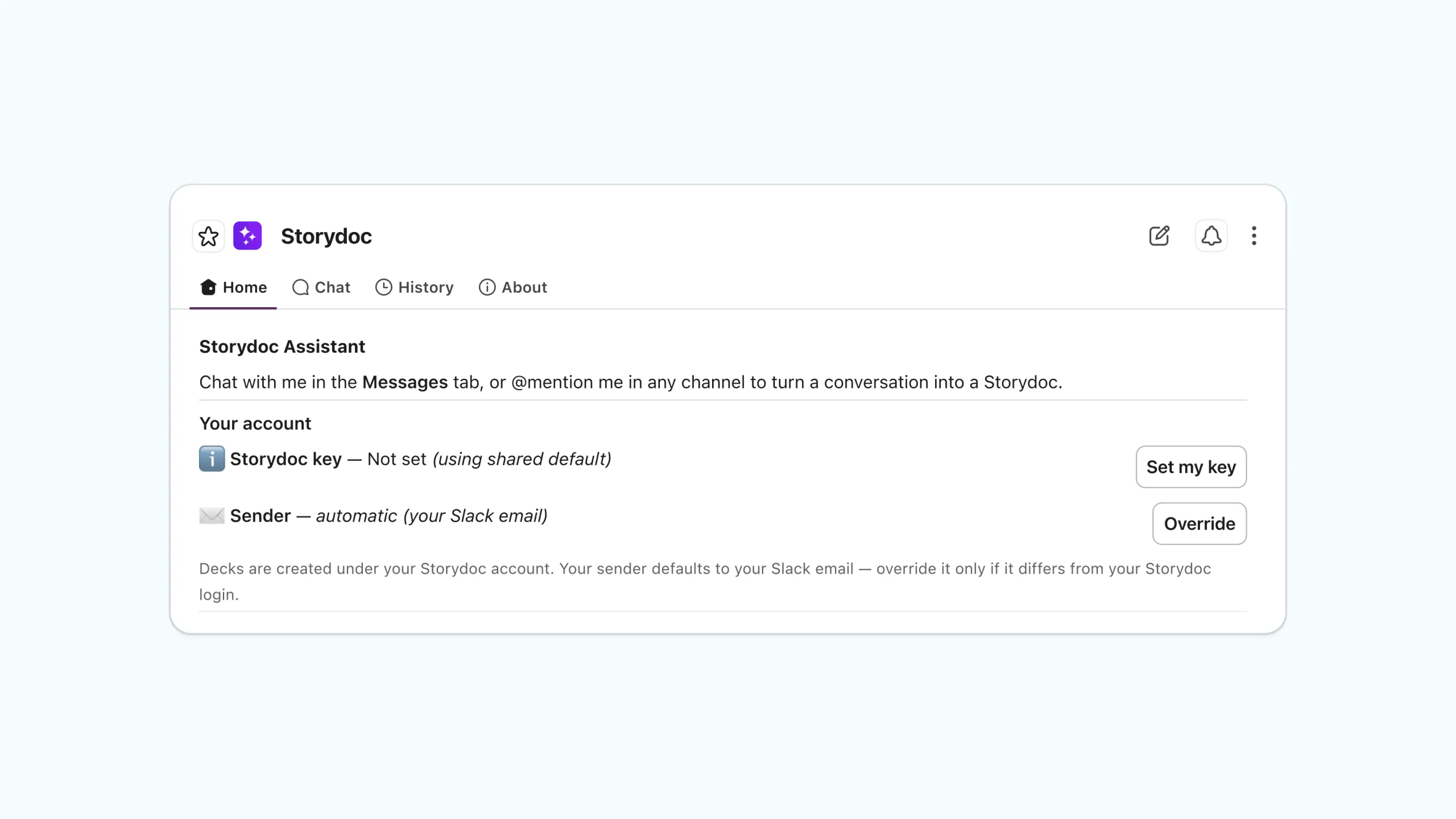This screenshot has width=1456, height=819.
Task: Star the Storydoc app
Action: pyautogui.click(x=208, y=236)
